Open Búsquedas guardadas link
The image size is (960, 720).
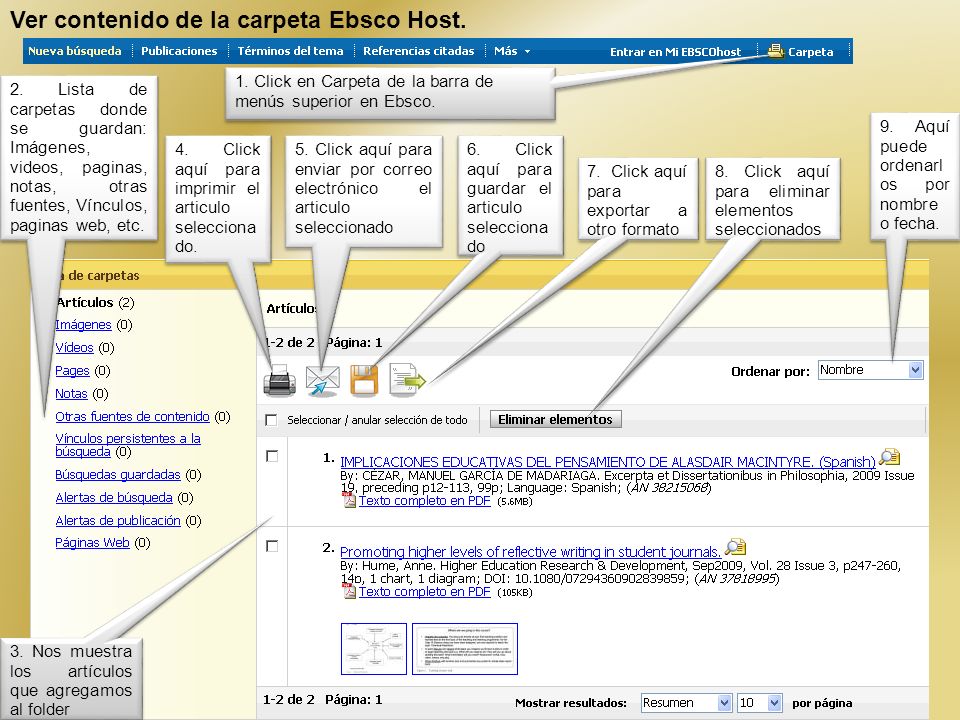point(118,474)
